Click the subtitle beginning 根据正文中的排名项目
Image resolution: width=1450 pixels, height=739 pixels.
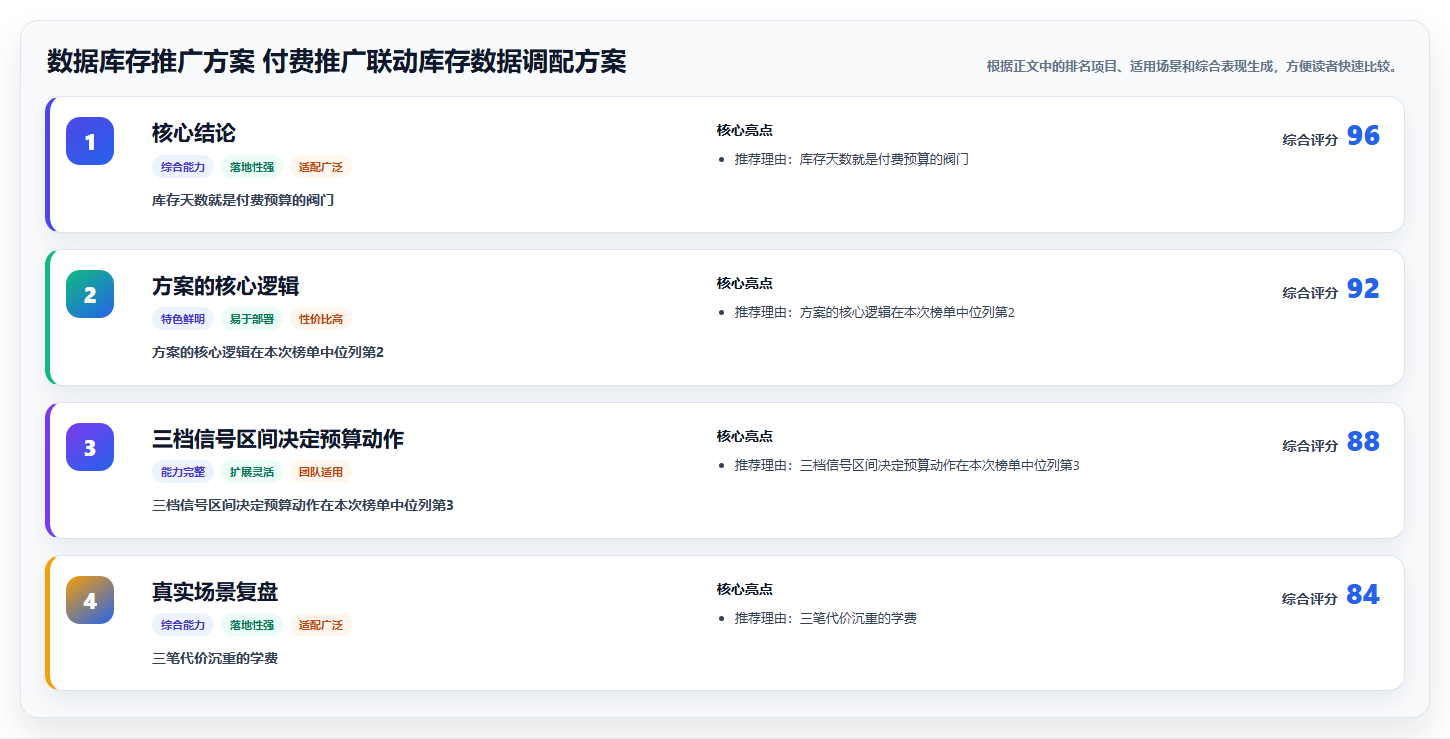[1192, 66]
